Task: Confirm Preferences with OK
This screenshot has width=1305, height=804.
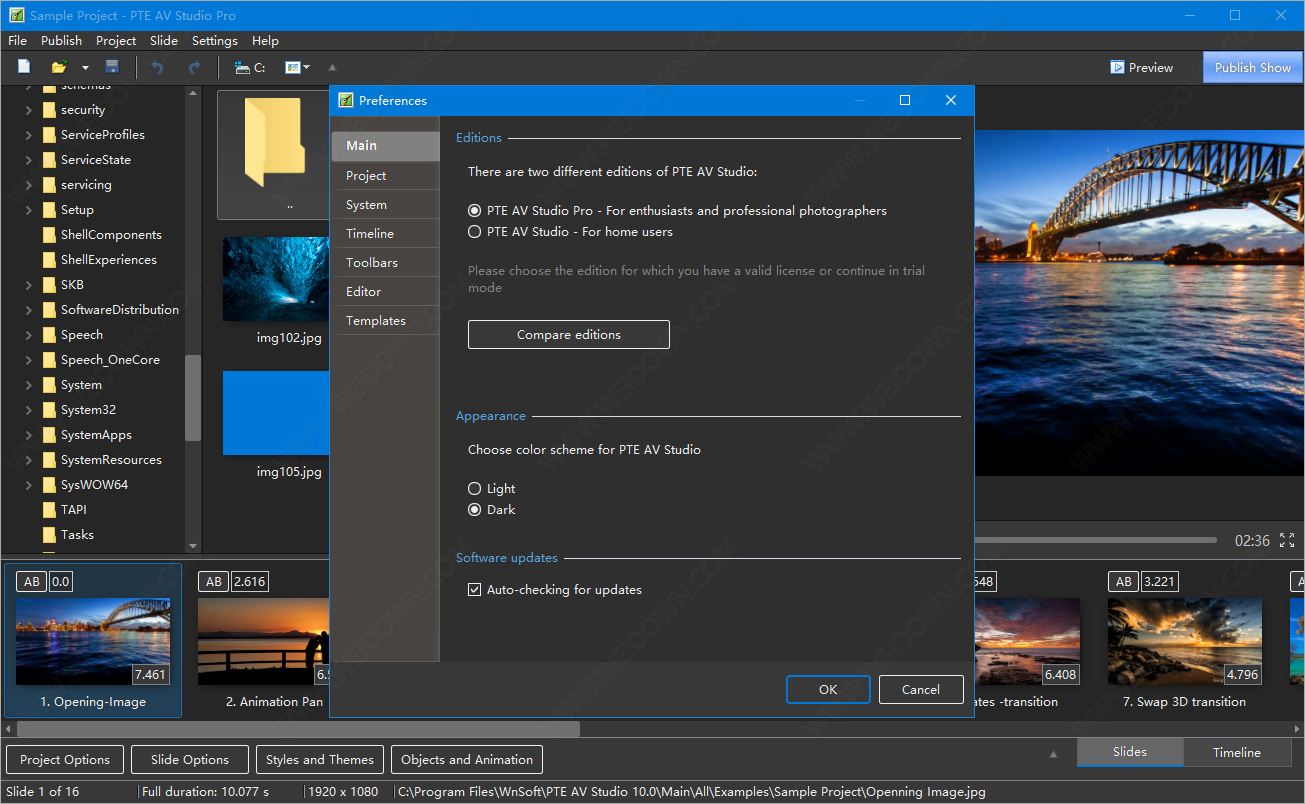Action: pyautogui.click(x=828, y=690)
